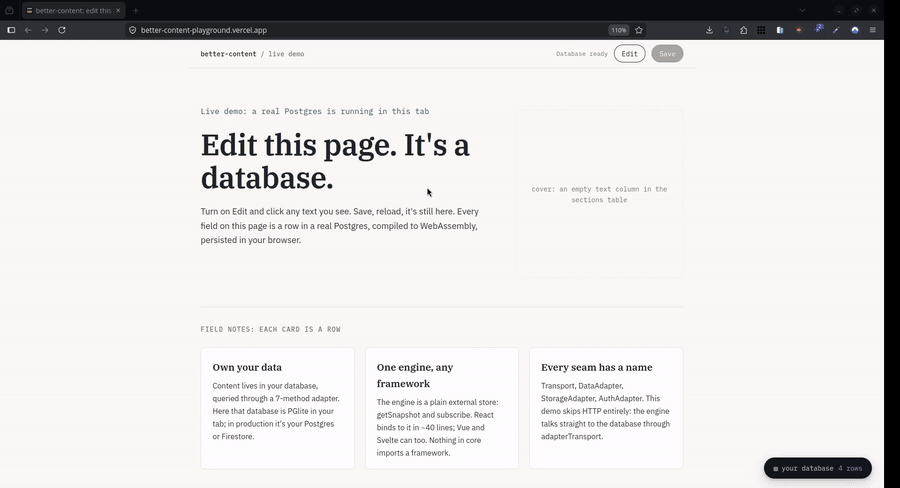The width and height of the screenshot is (900, 488).
Task: Open the list-all-tabs chevron dropdown
Action: coord(802,10)
